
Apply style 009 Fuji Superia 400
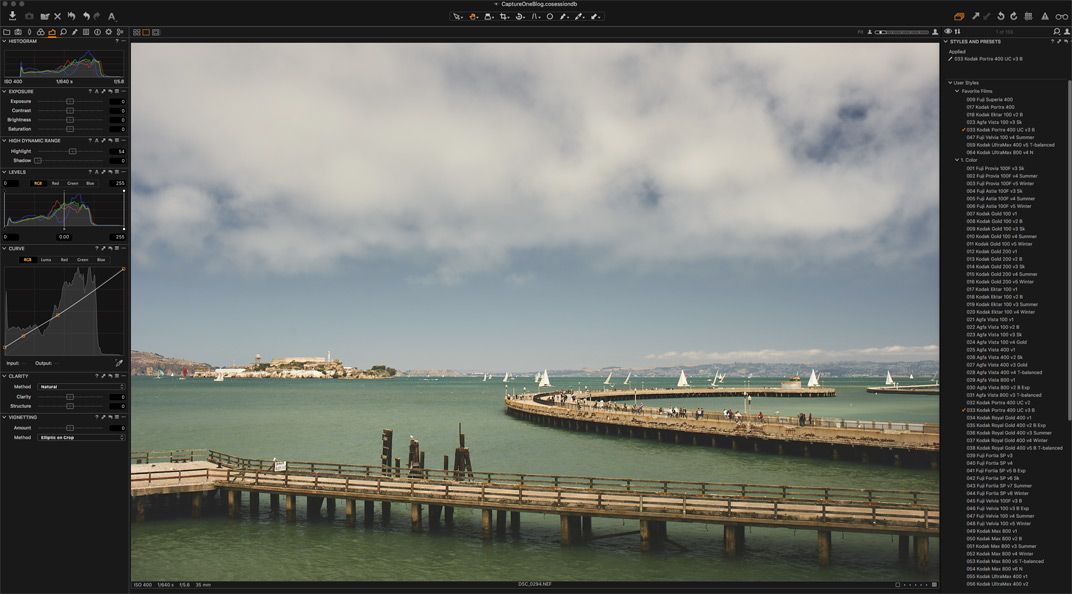[x=989, y=99]
